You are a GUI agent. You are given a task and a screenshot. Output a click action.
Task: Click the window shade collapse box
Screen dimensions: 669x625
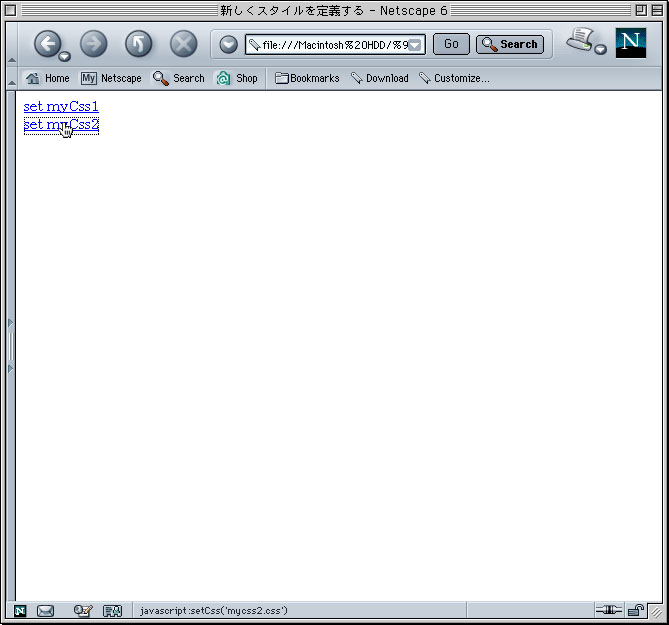[x=657, y=10]
